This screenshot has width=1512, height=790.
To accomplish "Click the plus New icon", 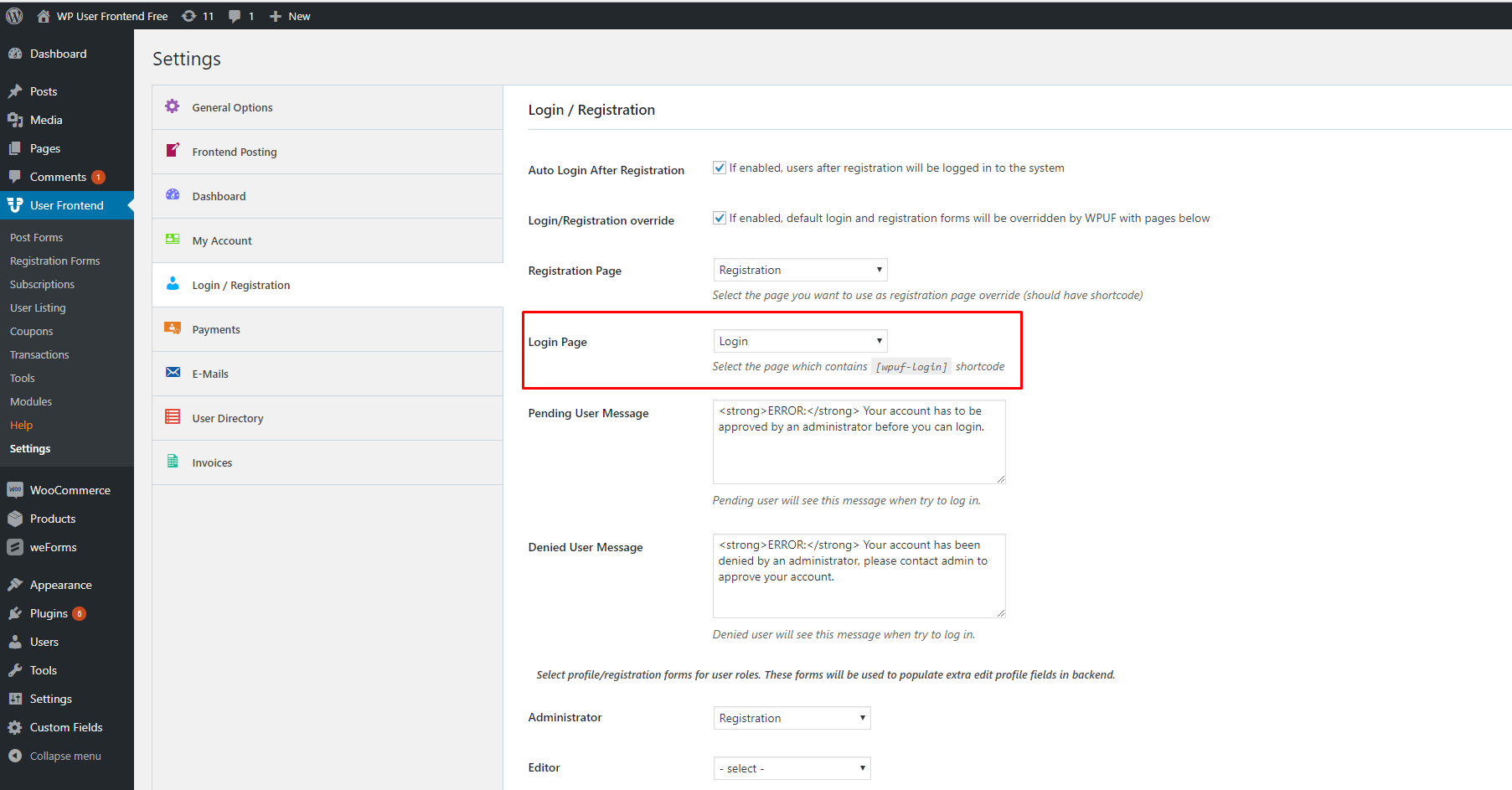I will tap(276, 16).
